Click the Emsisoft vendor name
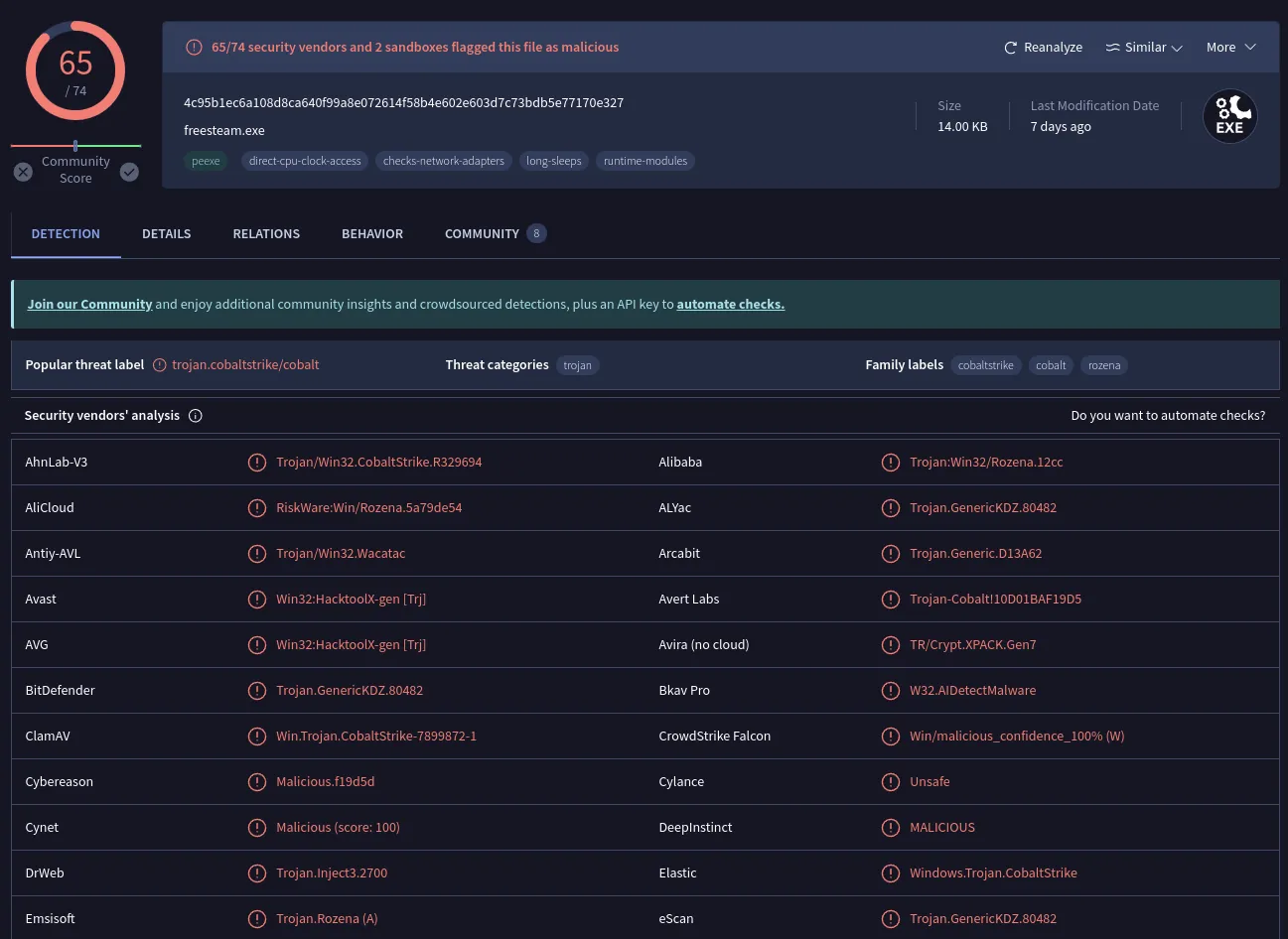The width and height of the screenshot is (1288, 939). pyautogui.click(x=50, y=919)
